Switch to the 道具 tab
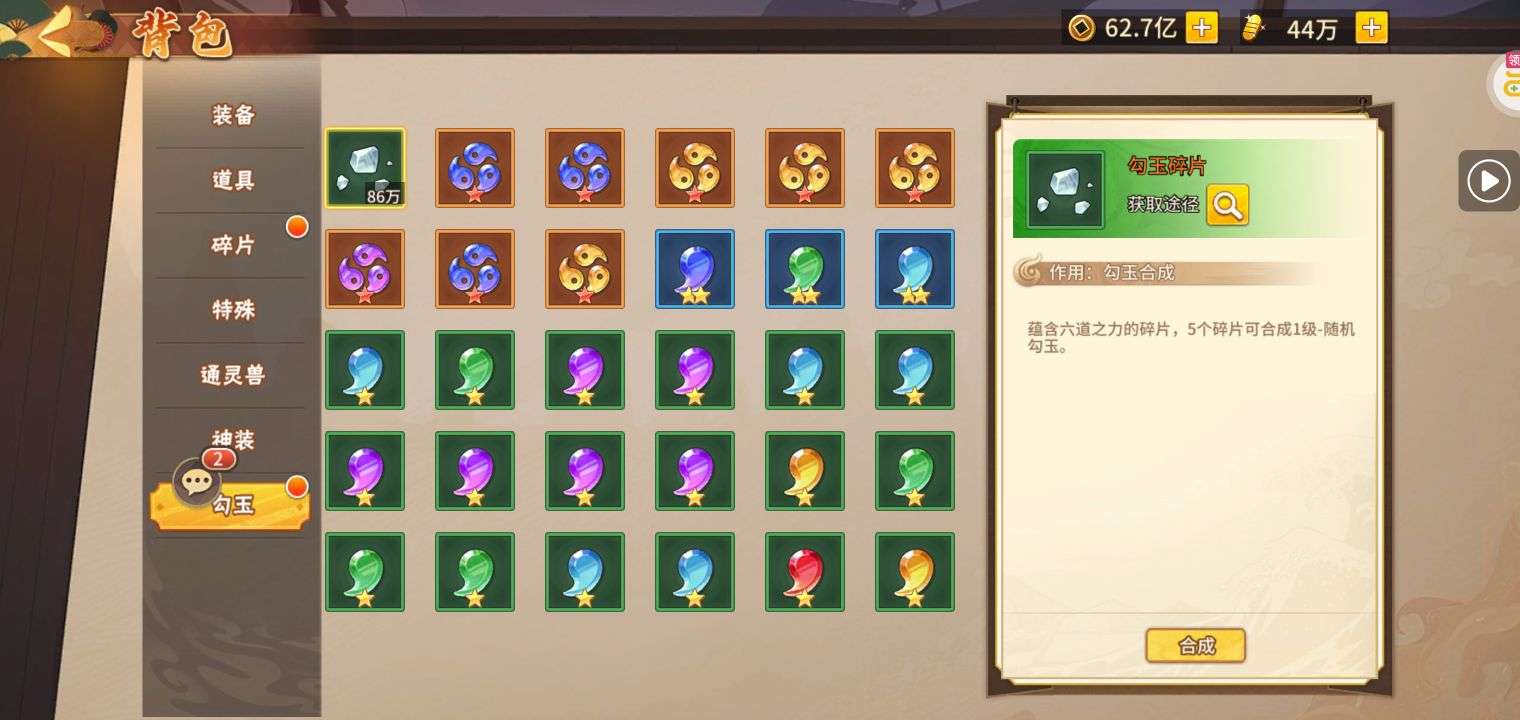Screen dimensions: 1520x720 pos(232,180)
